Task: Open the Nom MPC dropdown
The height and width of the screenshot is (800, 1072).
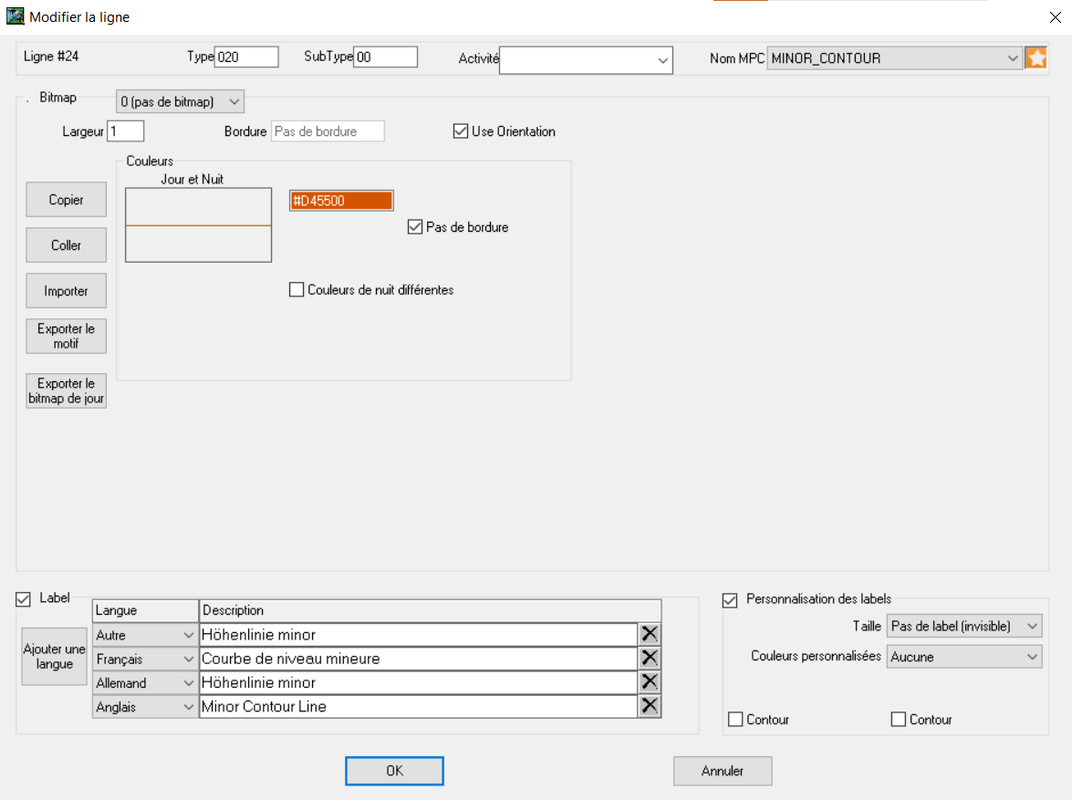Action: 894,58
